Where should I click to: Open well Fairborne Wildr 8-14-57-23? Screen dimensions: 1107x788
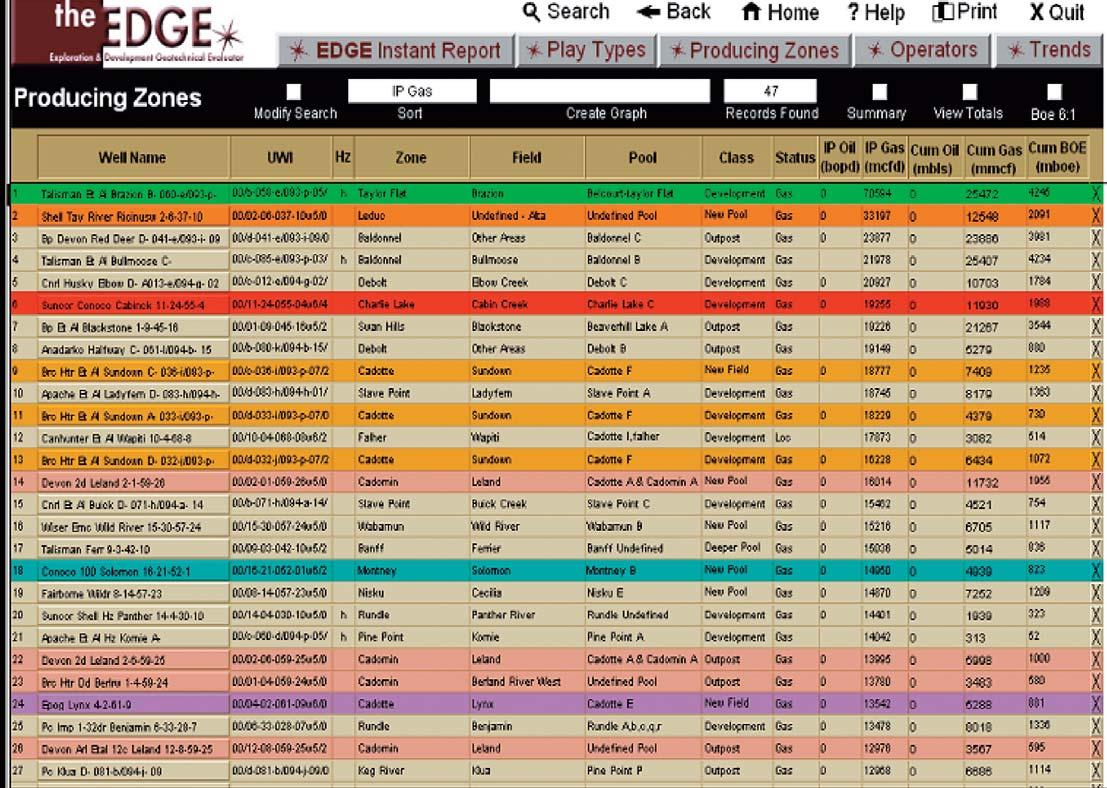click(x=133, y=594)
